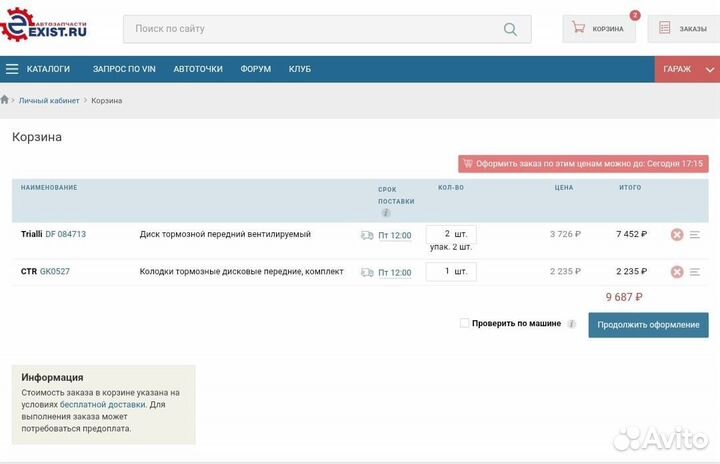This screenshot has height=464, width=720.
Task: Expand the Гараж dropdown
Action: tap(687, 69)
